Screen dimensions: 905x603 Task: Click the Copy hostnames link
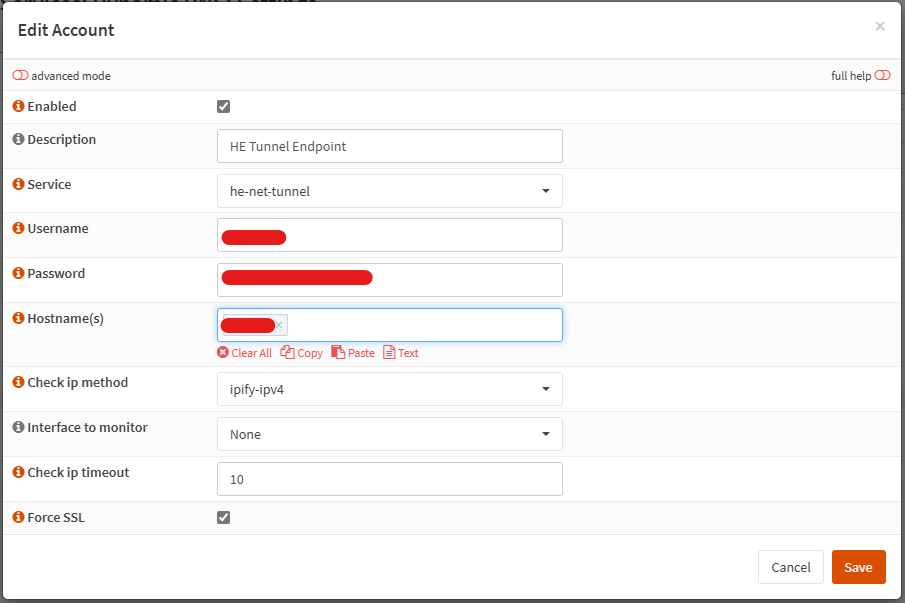point(302,353)
